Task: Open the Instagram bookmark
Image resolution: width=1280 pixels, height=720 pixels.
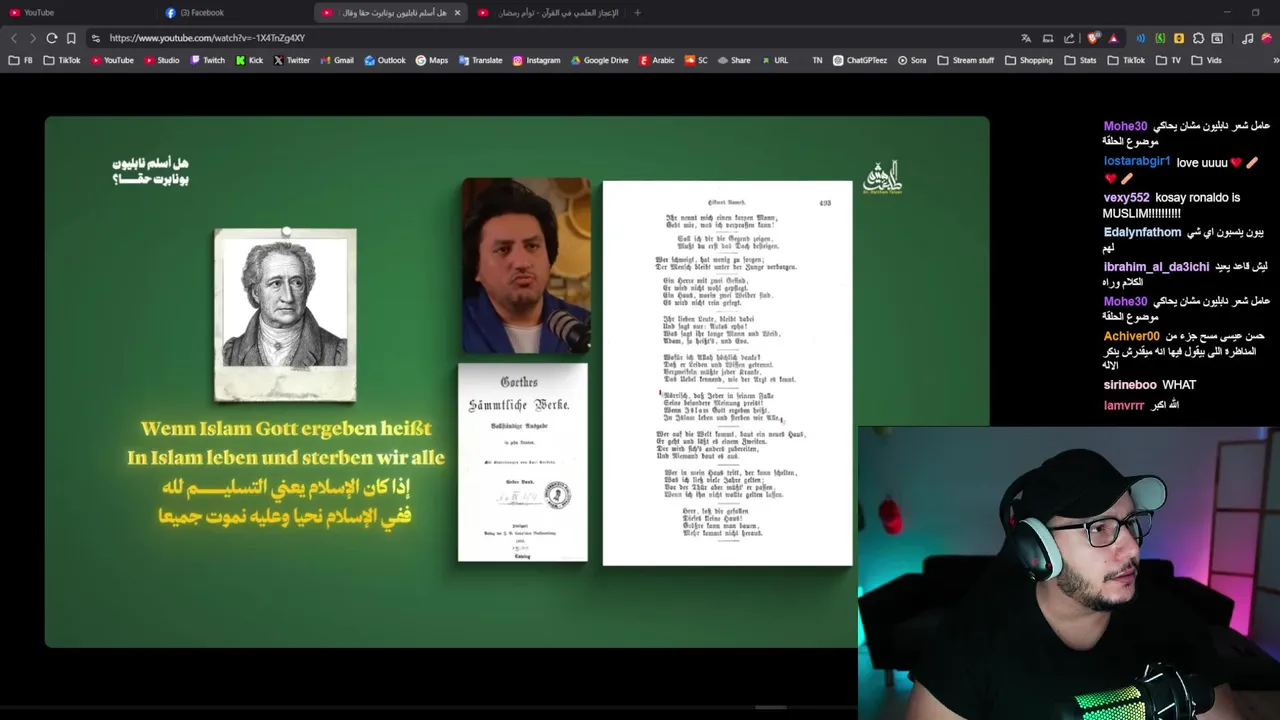Action: [x=537, y=60]
